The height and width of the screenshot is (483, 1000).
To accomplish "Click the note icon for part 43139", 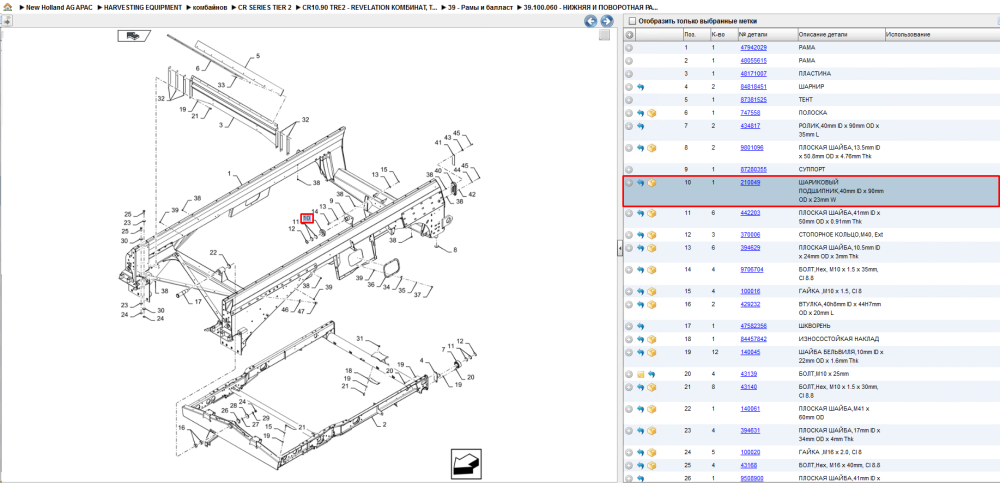I will click(x=641, y=375).
